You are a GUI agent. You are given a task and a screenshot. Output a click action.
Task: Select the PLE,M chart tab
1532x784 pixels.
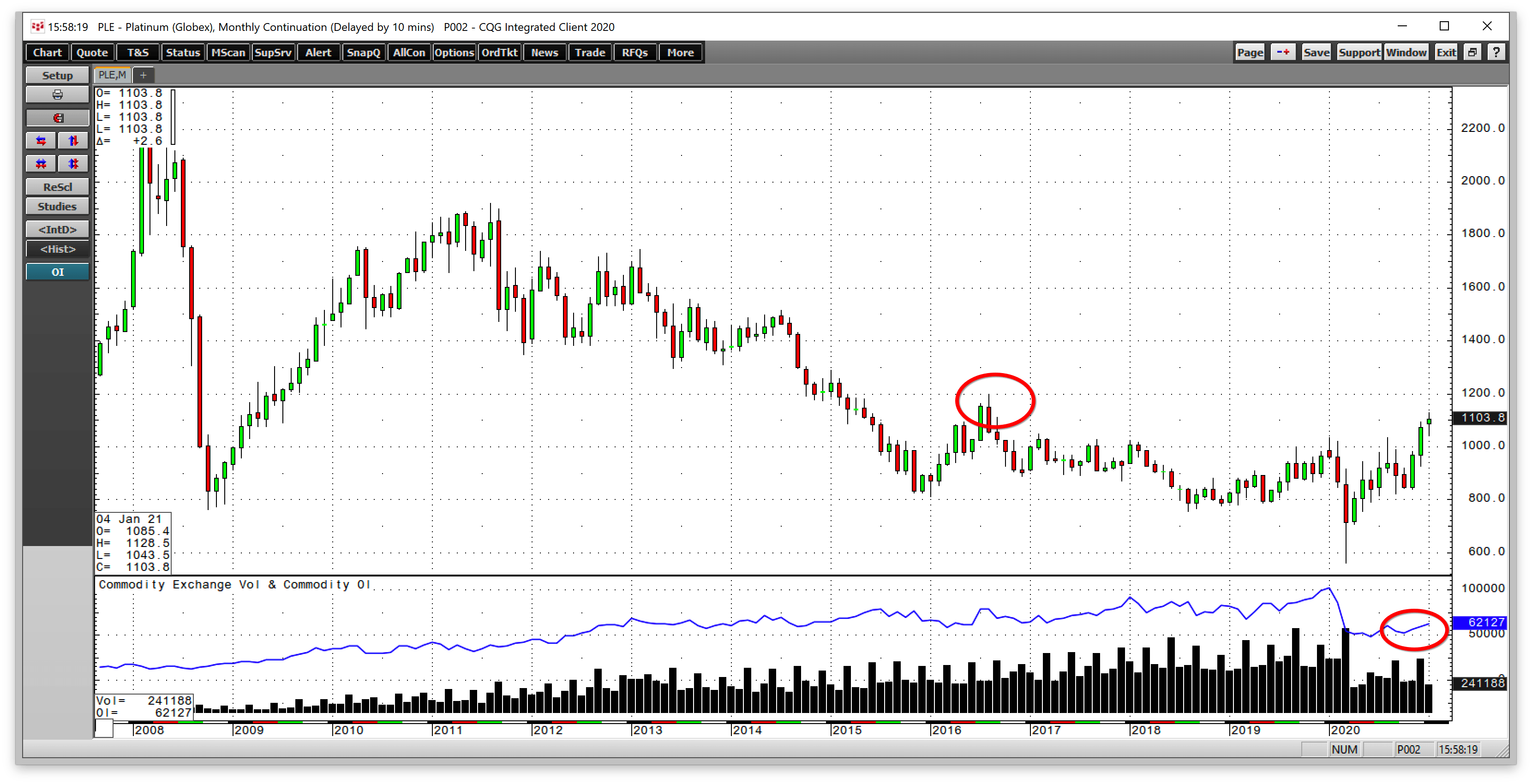tap(113, 75)
